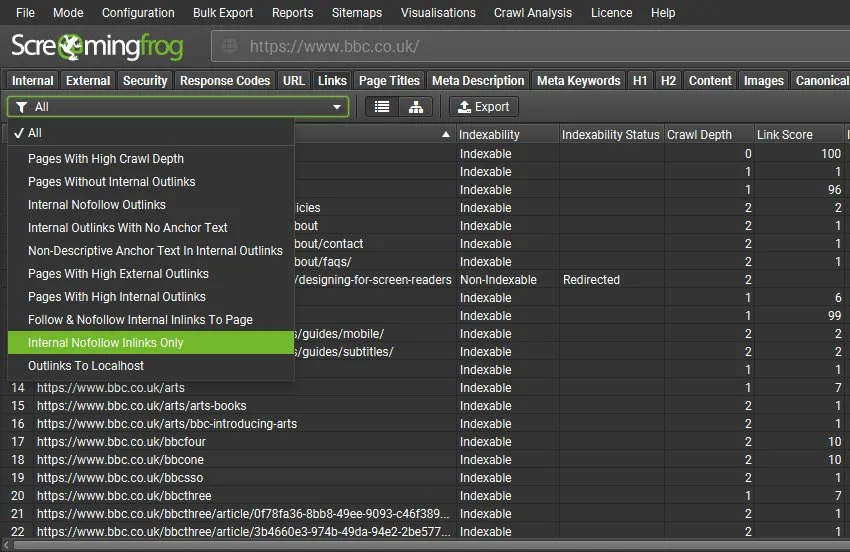The height and width of the screenshot is (552, 850).
Task: Click the filter funnel icon
Action: (22, 107)
